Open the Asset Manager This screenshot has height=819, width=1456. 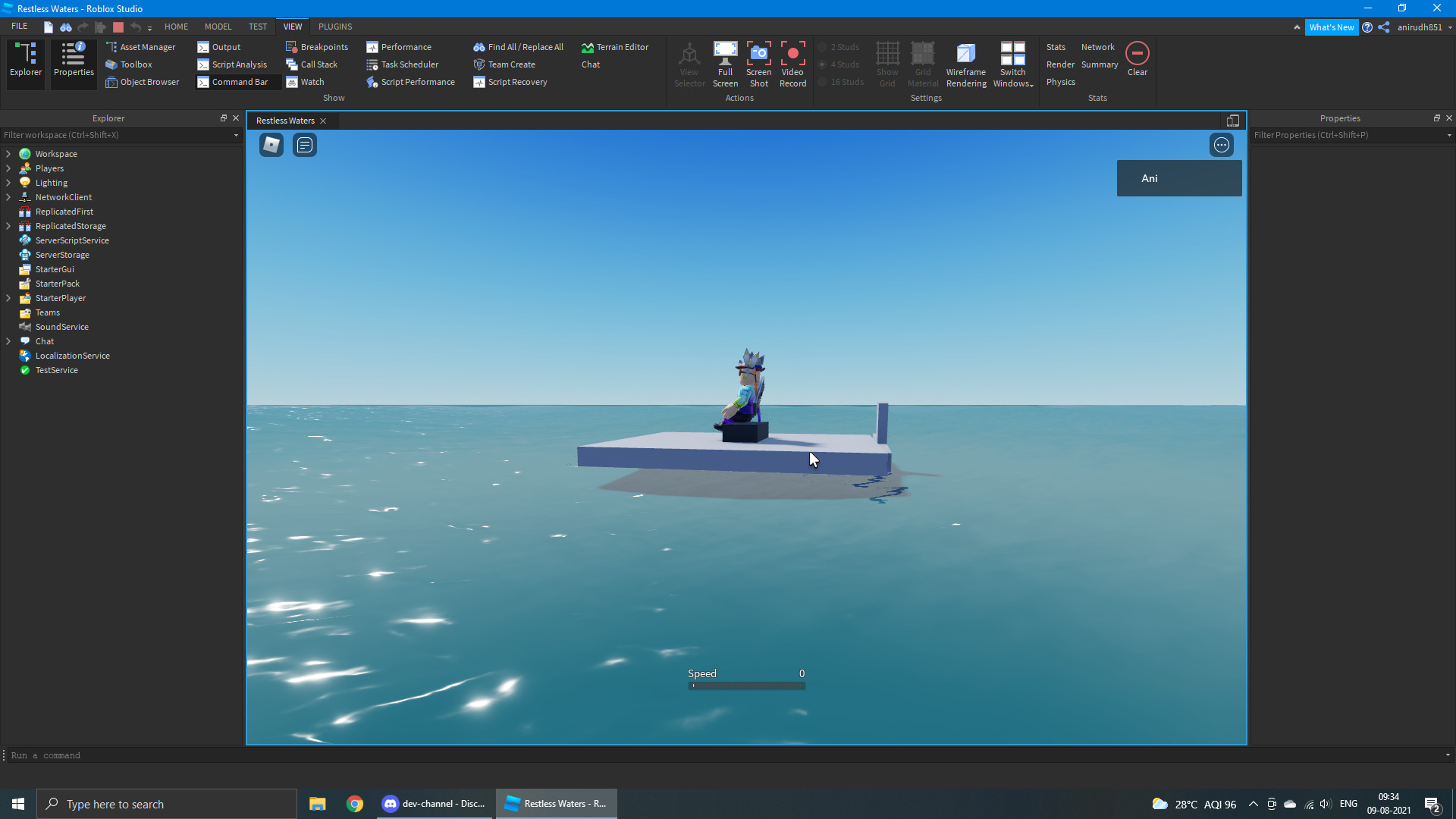140,47
